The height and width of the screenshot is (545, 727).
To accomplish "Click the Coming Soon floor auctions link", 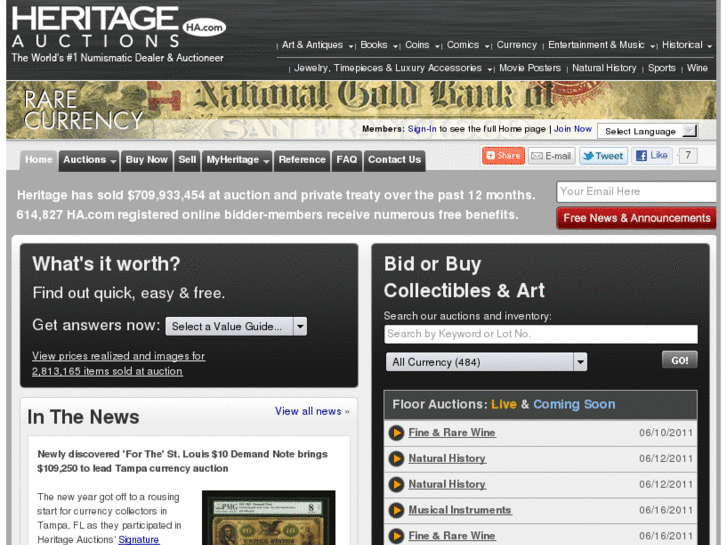I will [574, 404].
